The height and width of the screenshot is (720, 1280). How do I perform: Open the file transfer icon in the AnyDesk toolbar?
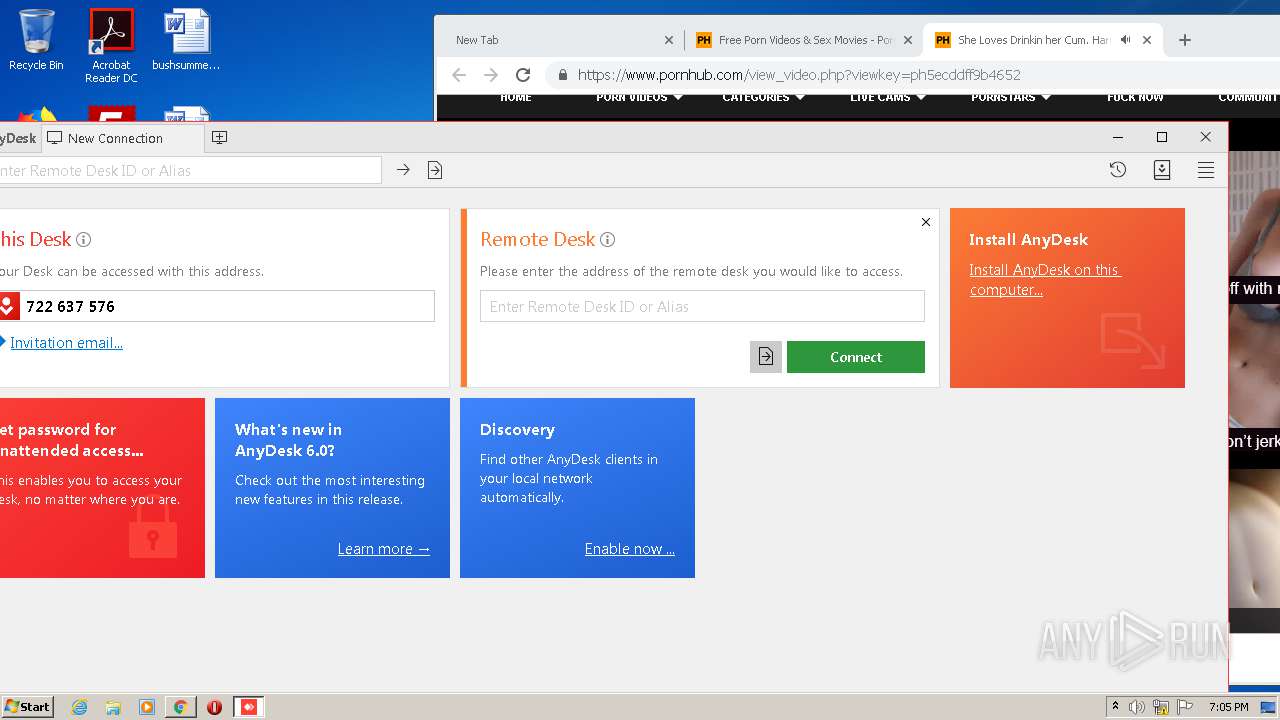click(434, 170)
